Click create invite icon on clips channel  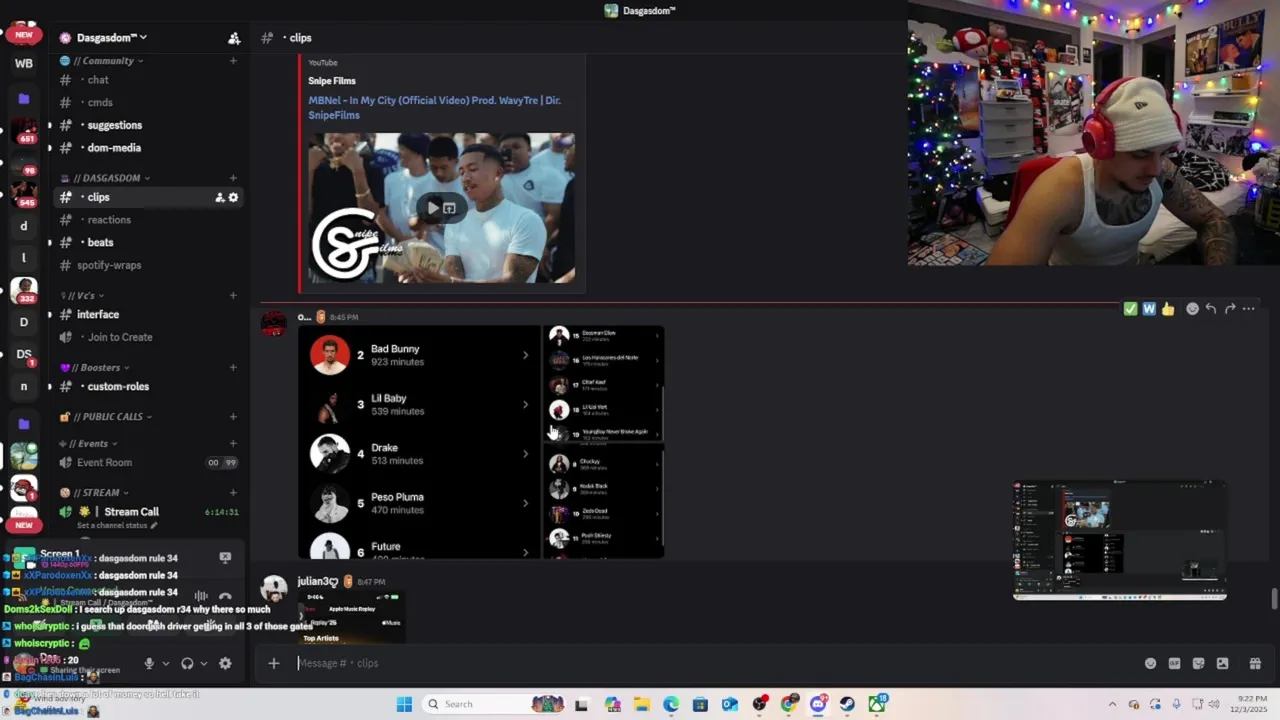click(219, 197)
